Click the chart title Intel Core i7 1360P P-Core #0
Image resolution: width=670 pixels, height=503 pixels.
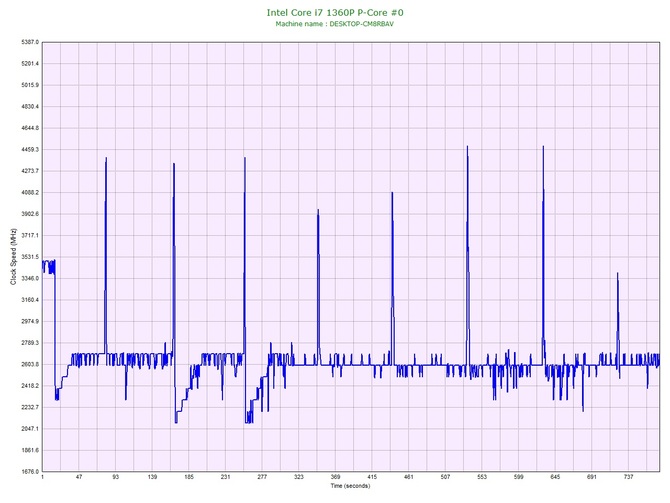(x=335, y=12)
